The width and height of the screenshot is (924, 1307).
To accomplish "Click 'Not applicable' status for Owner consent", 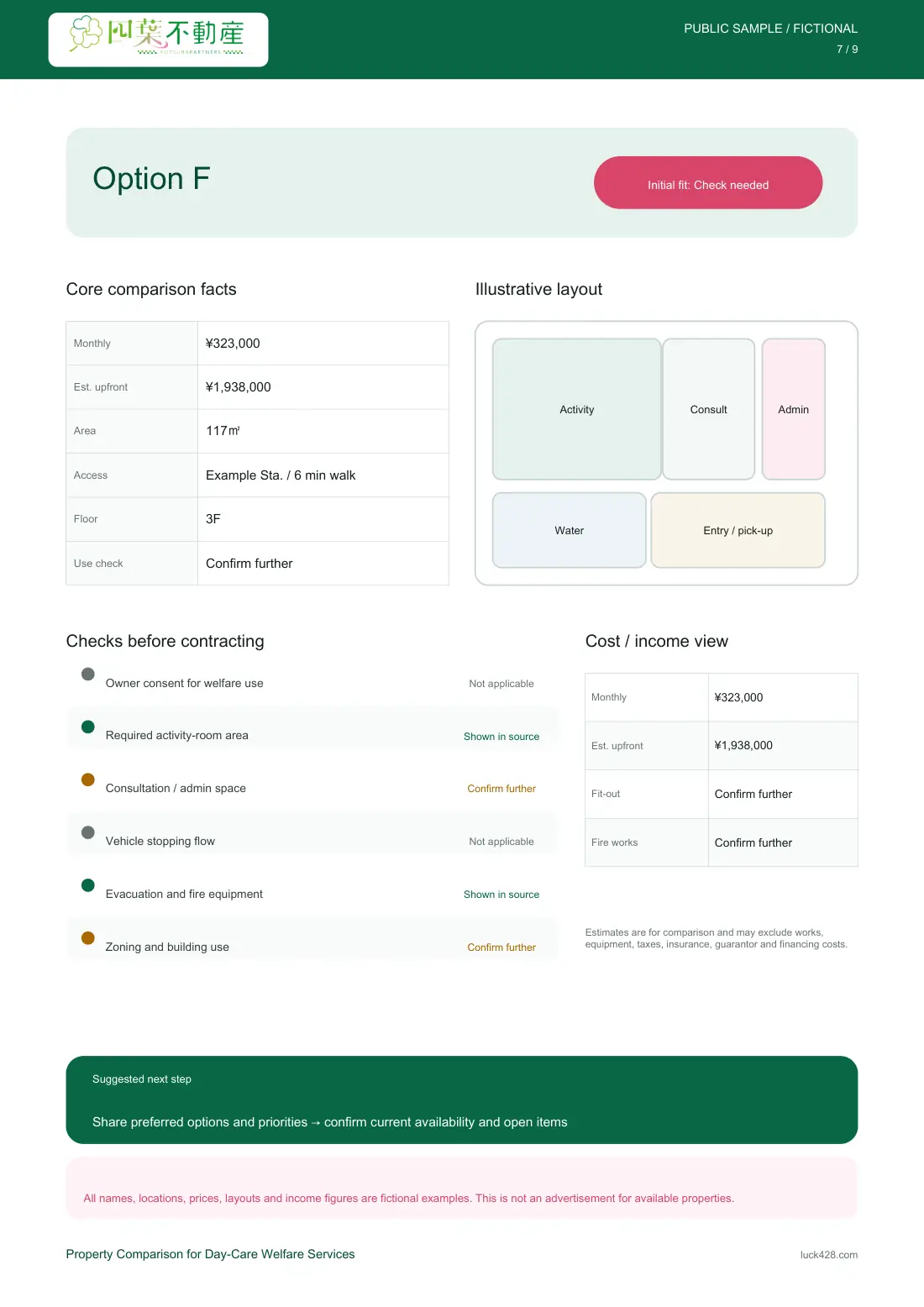I will 501,684.
